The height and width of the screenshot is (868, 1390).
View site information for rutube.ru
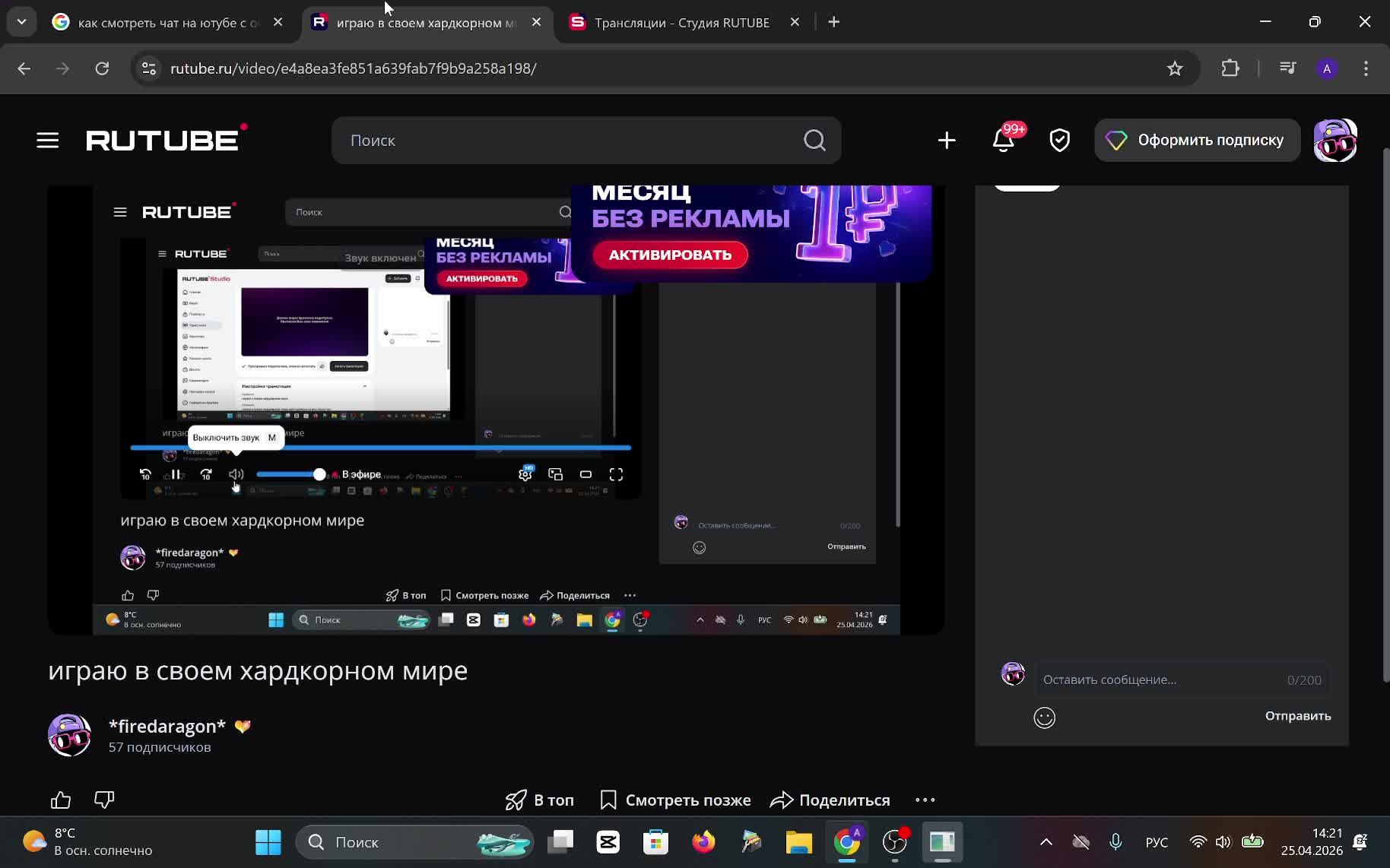point(149,68)
